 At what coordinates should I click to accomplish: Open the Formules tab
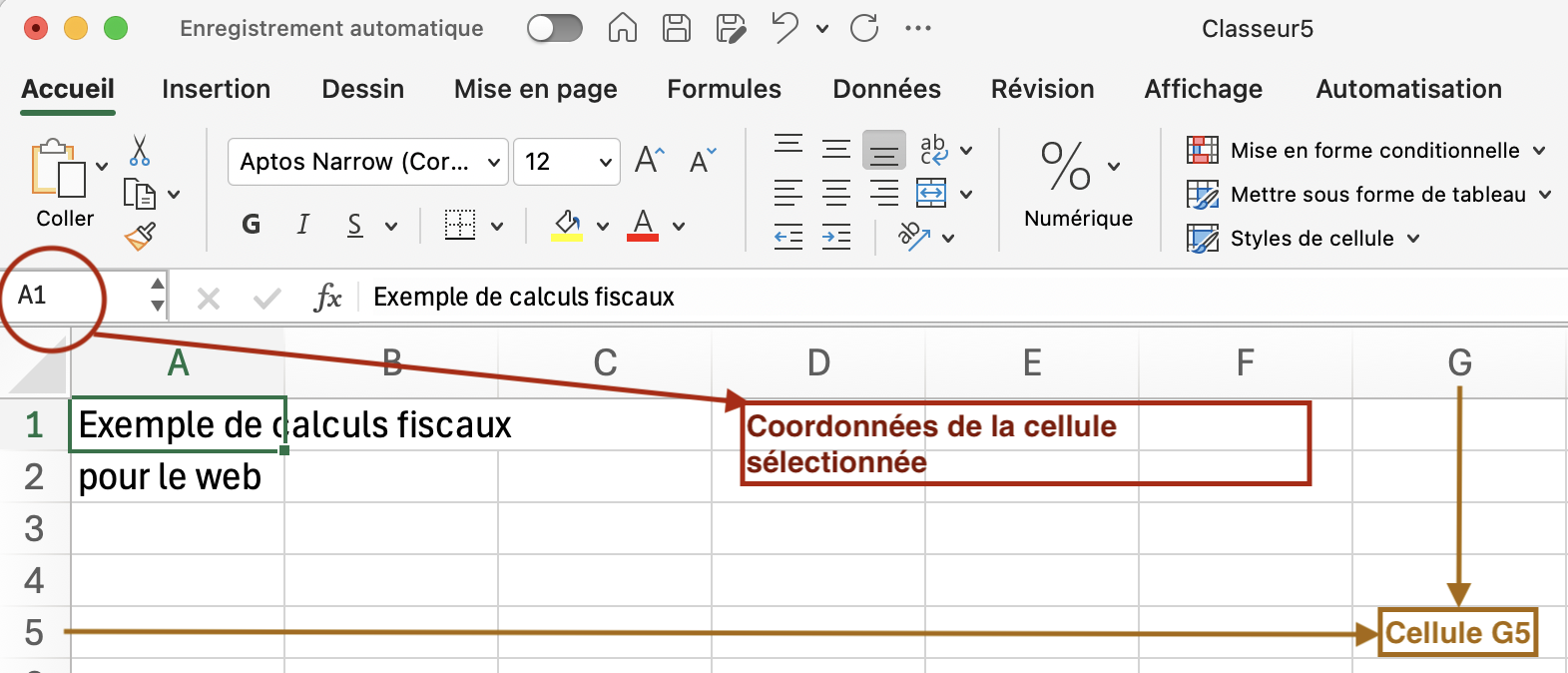point(725,89)
